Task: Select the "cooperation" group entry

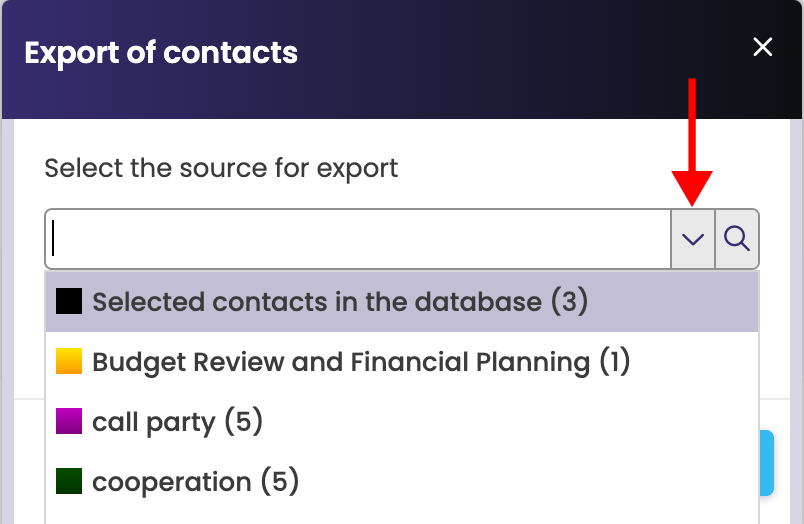Action: pyautogui.click(x=171, y=482)
